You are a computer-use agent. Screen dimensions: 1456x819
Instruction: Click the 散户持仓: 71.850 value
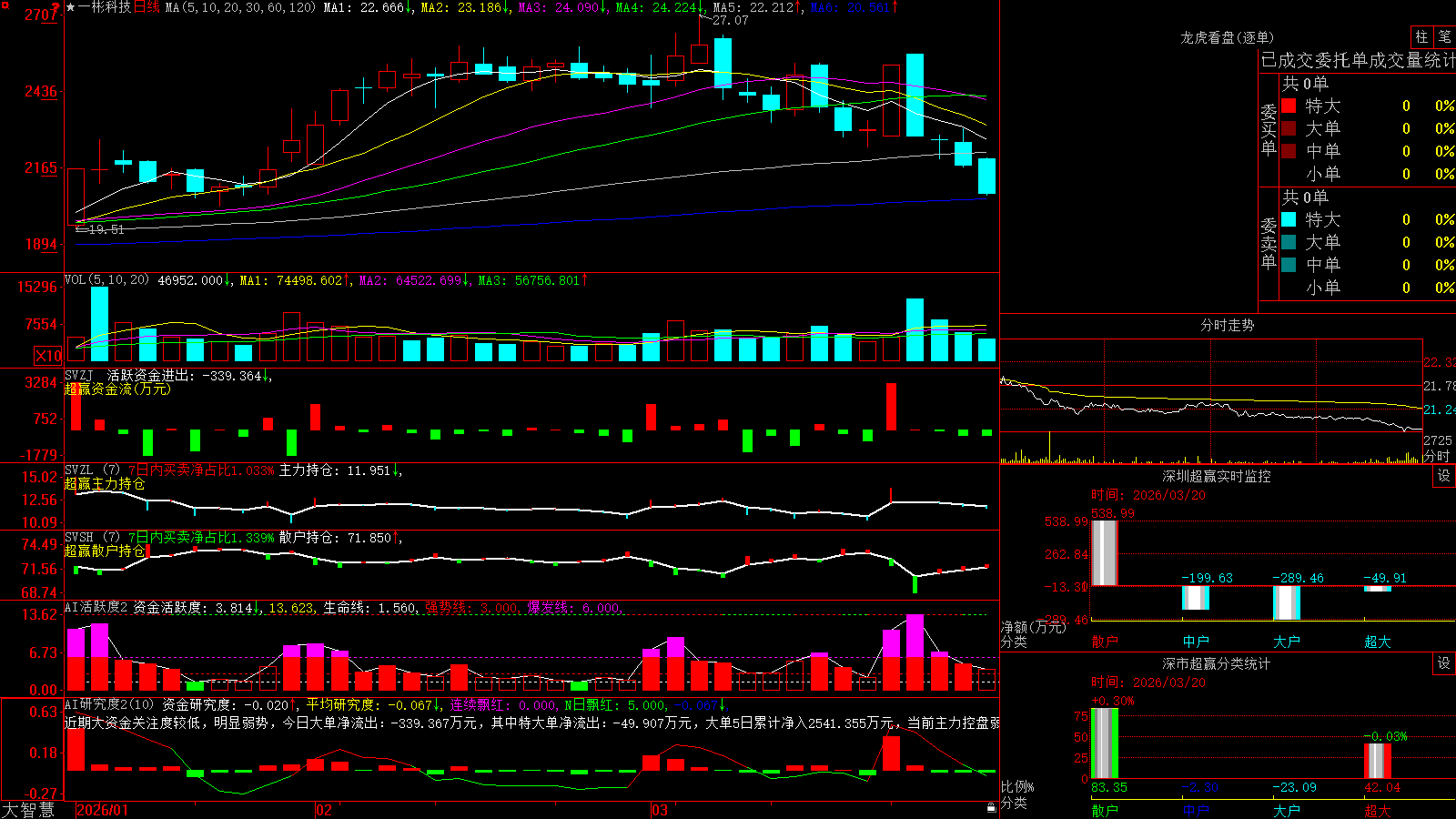pos(340,538)
